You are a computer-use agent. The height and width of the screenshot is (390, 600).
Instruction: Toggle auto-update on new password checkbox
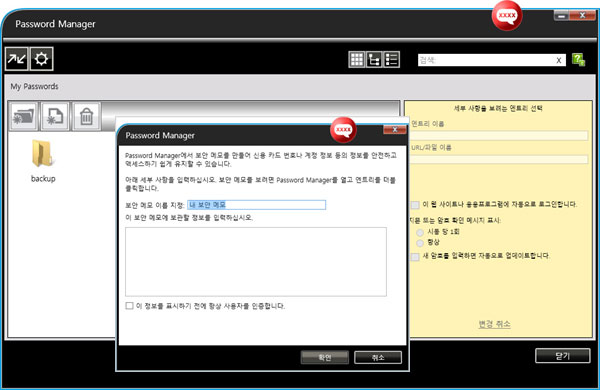[415, 256]
